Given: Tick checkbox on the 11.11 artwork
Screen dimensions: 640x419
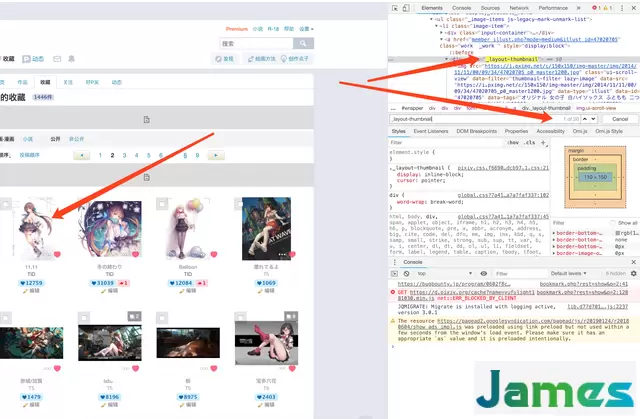Looking at the screenshot, I should [5, 204].
